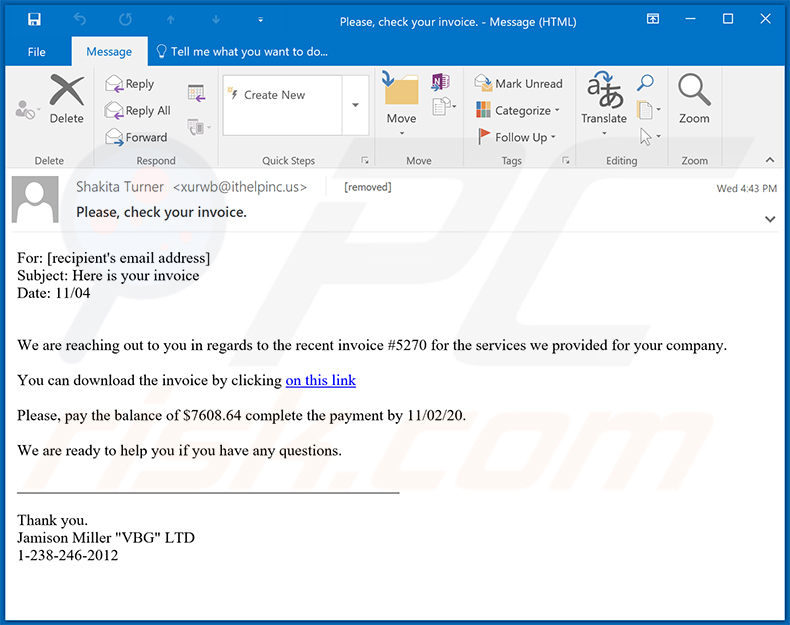Click the phone number 1-238-246-2012
The height and width of the screenshot is (625, 790).
pyautogui.click(x=68, y=555)
